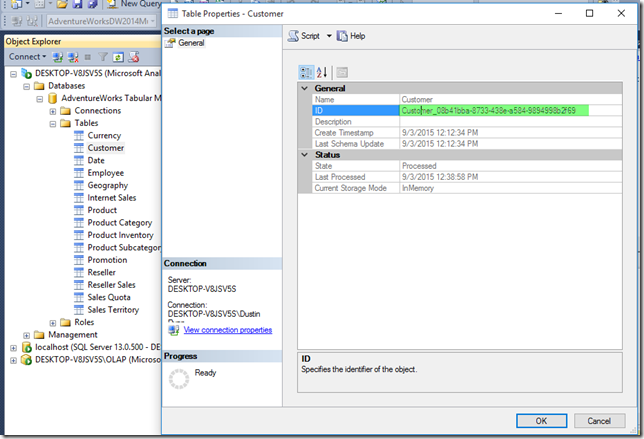The width and height of the screenshot is (644, 439).
Task: Select the Date table
Action: pos(96,160)
